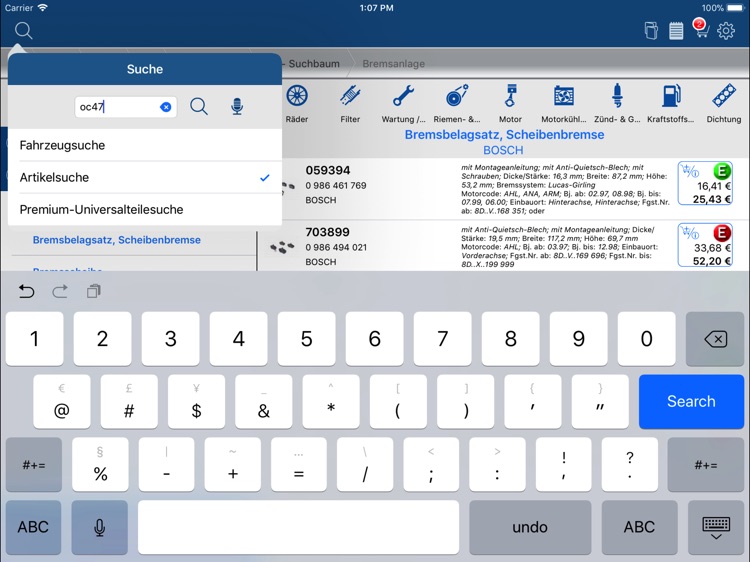Viewport: 750px width, 562px height.
Task: Open Motor piston category
Action: pyautogui.click(x=510, y=104)
